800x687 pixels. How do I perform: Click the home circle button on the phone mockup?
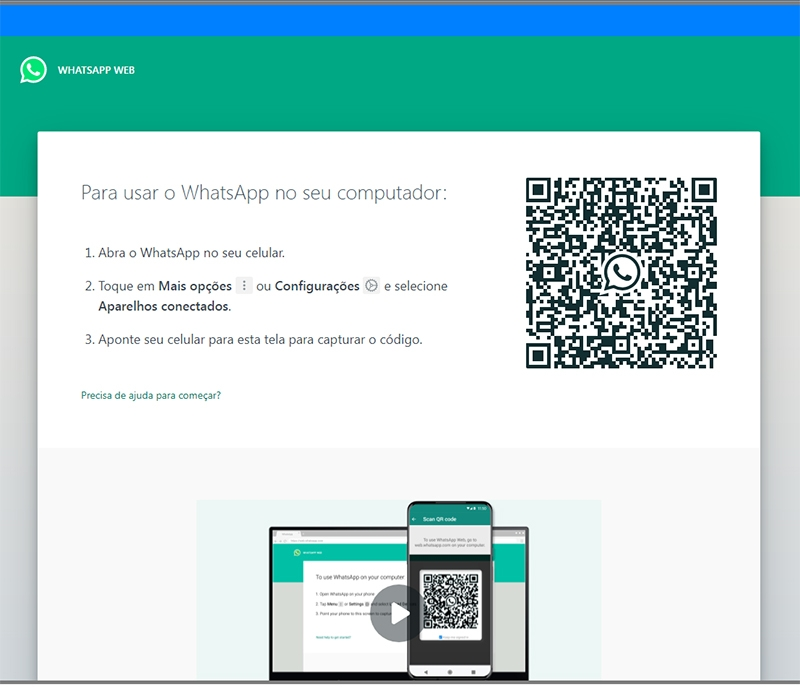[x=449, y=670]
